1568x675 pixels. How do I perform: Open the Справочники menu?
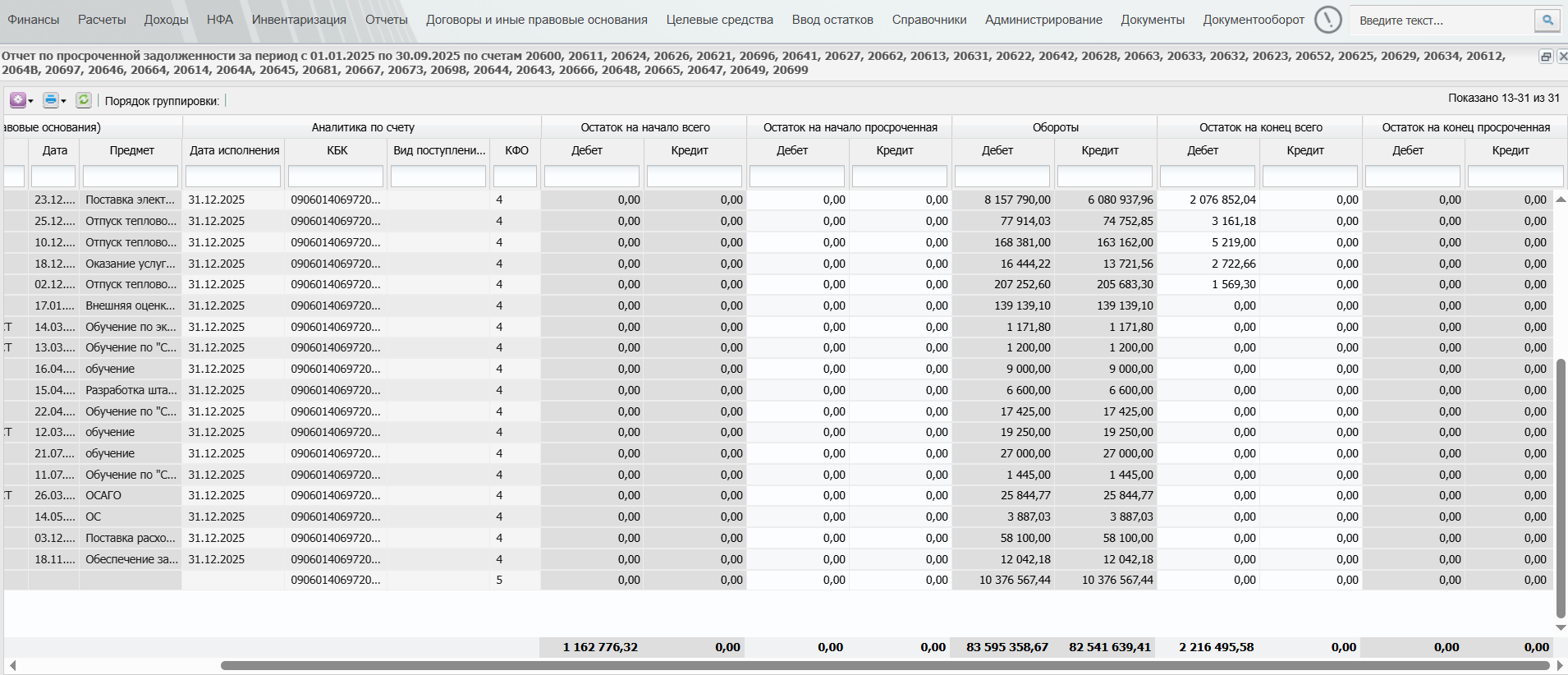[929, 20]
